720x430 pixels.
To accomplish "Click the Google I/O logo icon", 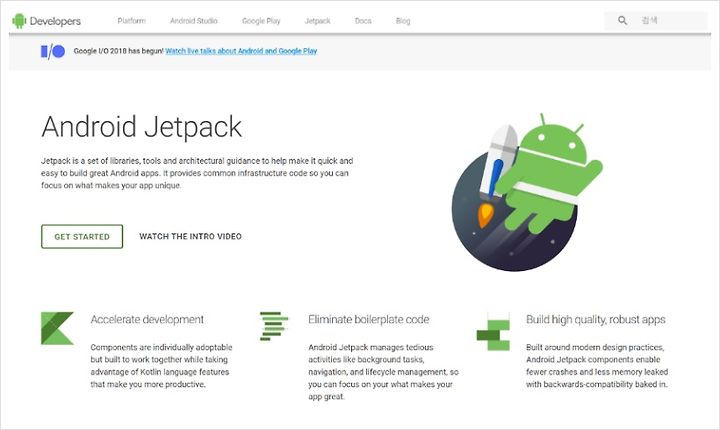I will click(x=53, y=51).
